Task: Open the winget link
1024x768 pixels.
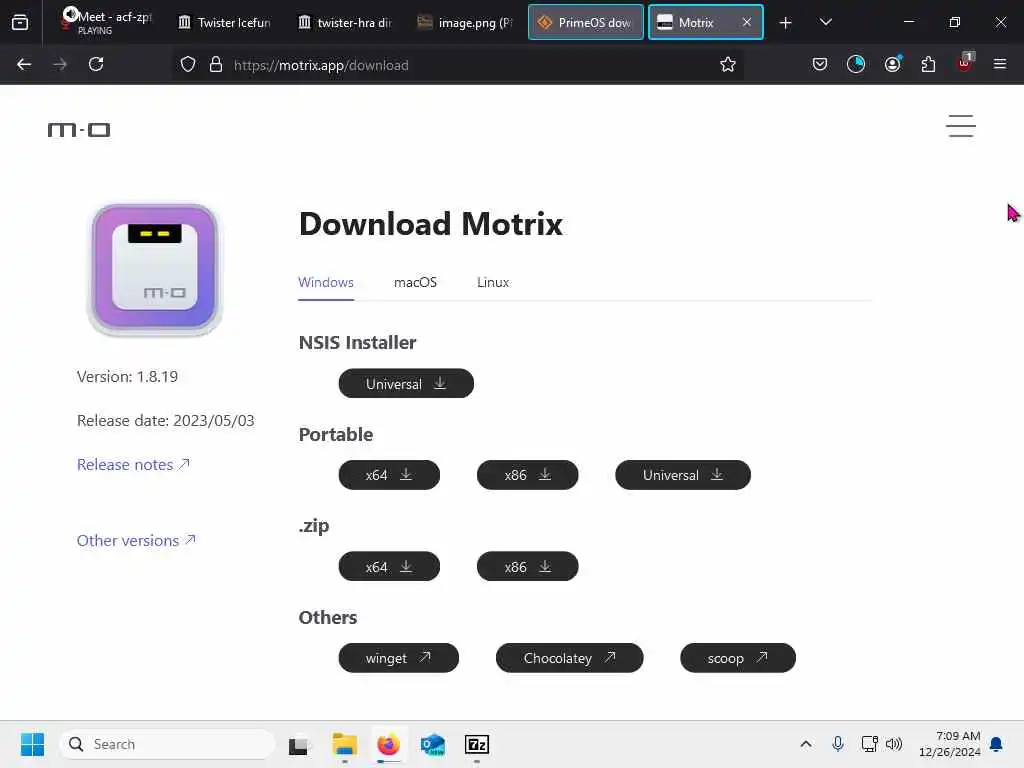Action: coord(398,658)
